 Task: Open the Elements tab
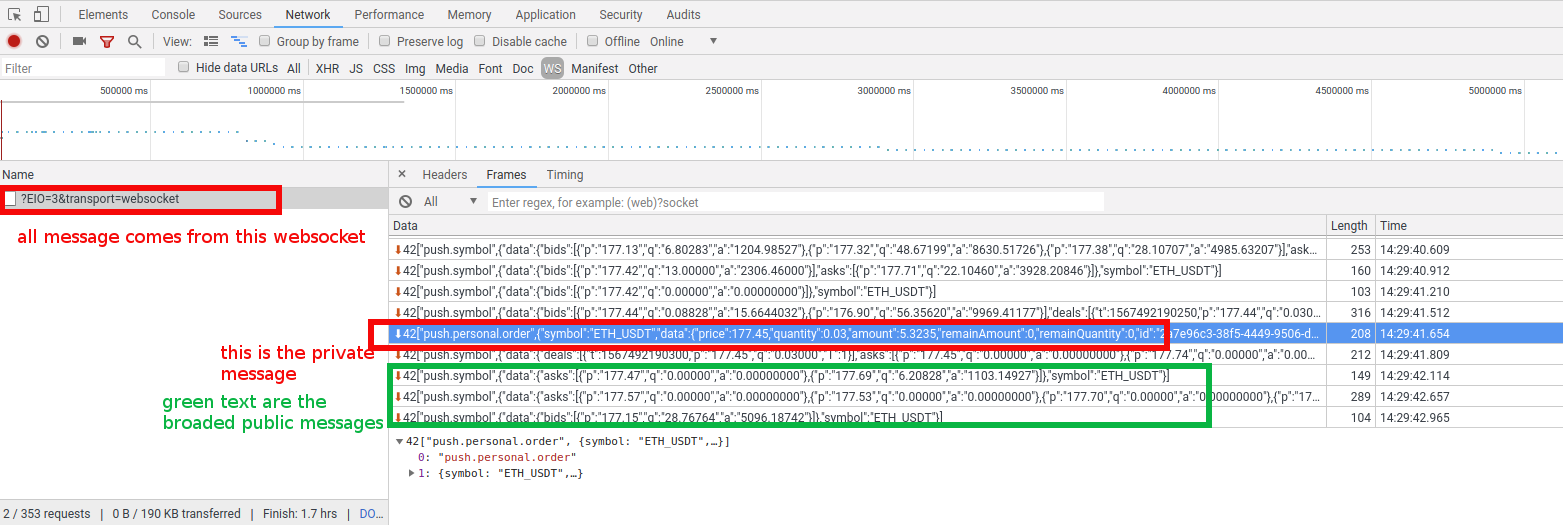(103, 14)
